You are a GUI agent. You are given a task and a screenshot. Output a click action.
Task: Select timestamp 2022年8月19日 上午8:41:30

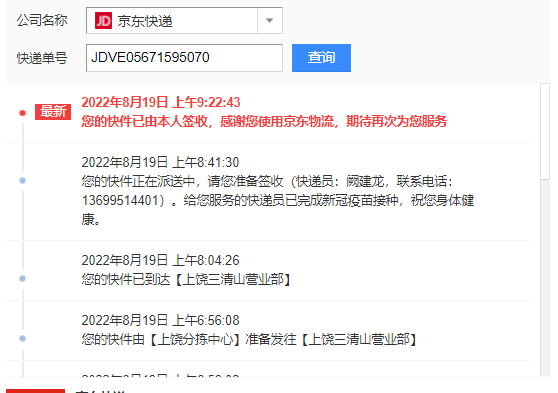pyautogui.click(x=160, y=162)
